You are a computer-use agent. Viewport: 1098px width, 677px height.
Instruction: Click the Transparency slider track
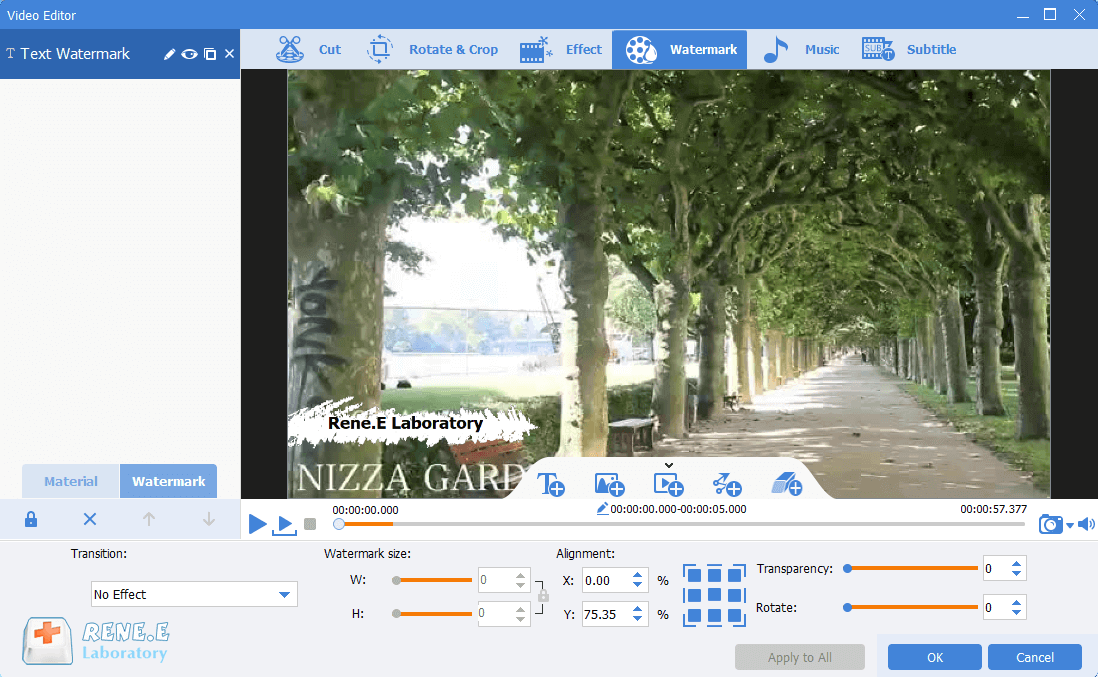tap(911, 568)
